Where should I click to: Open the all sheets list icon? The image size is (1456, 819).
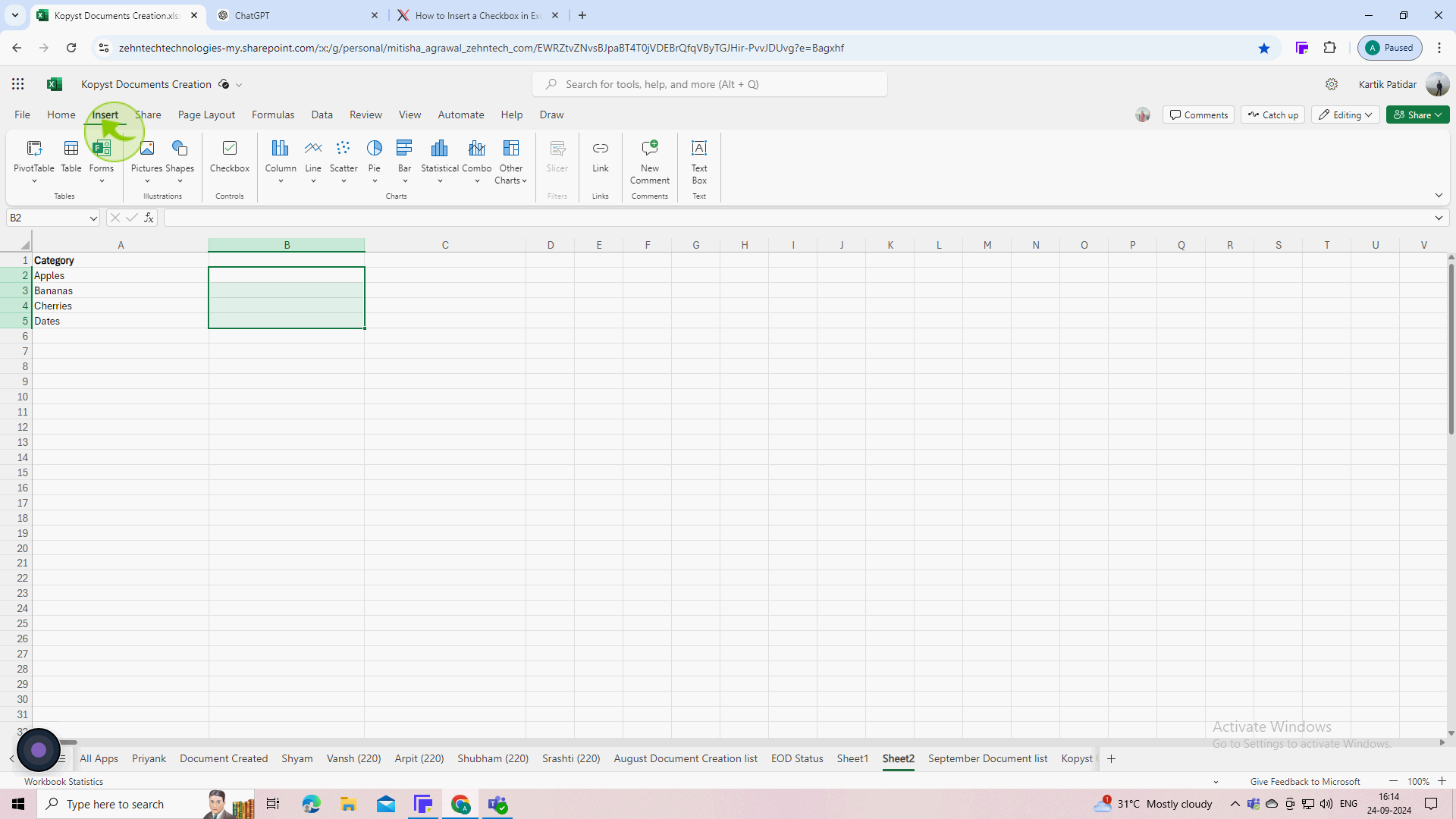[63, 758]
